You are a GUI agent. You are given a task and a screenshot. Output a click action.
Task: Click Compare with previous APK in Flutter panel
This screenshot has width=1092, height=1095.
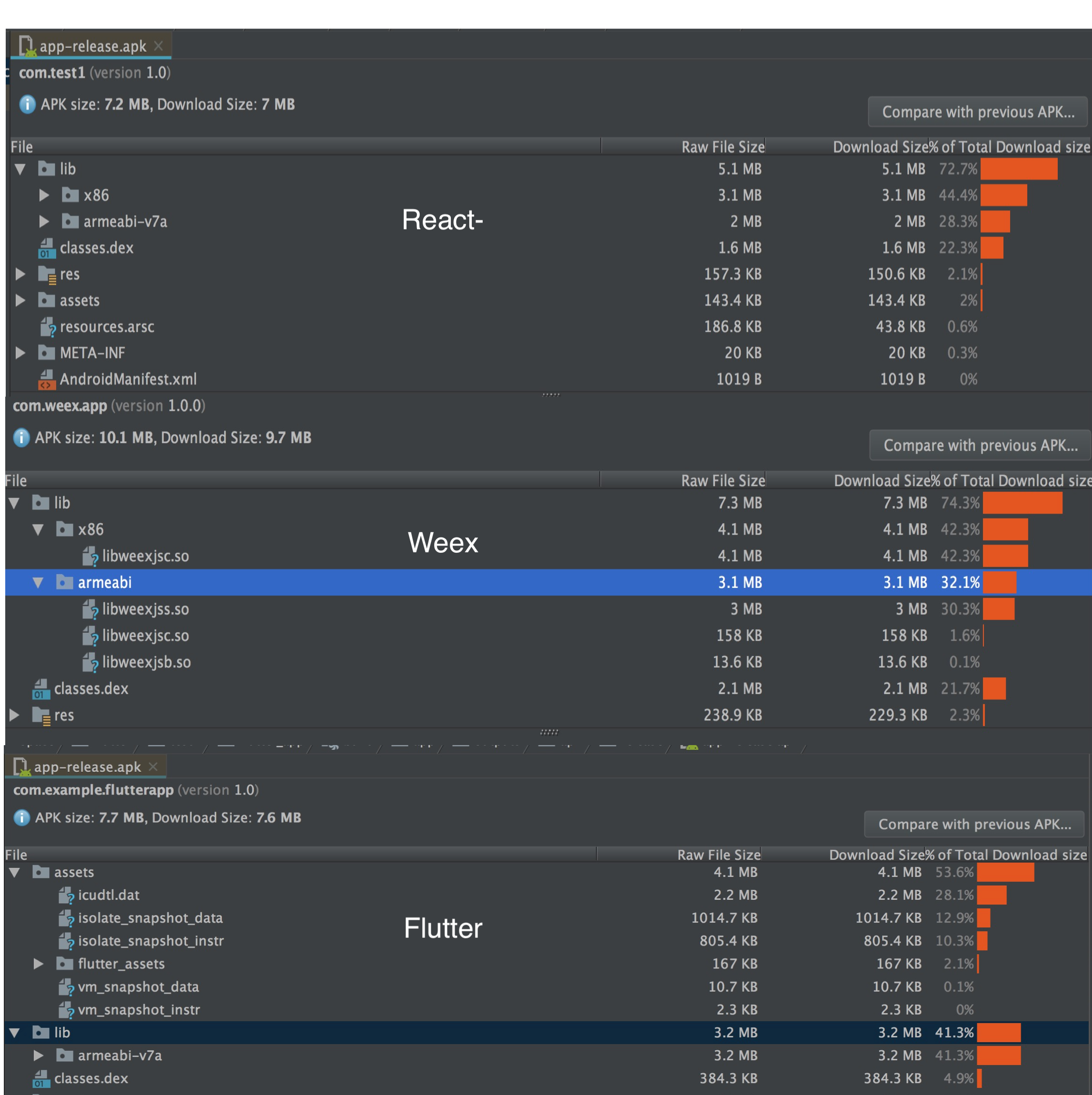[x=974, y=824]
